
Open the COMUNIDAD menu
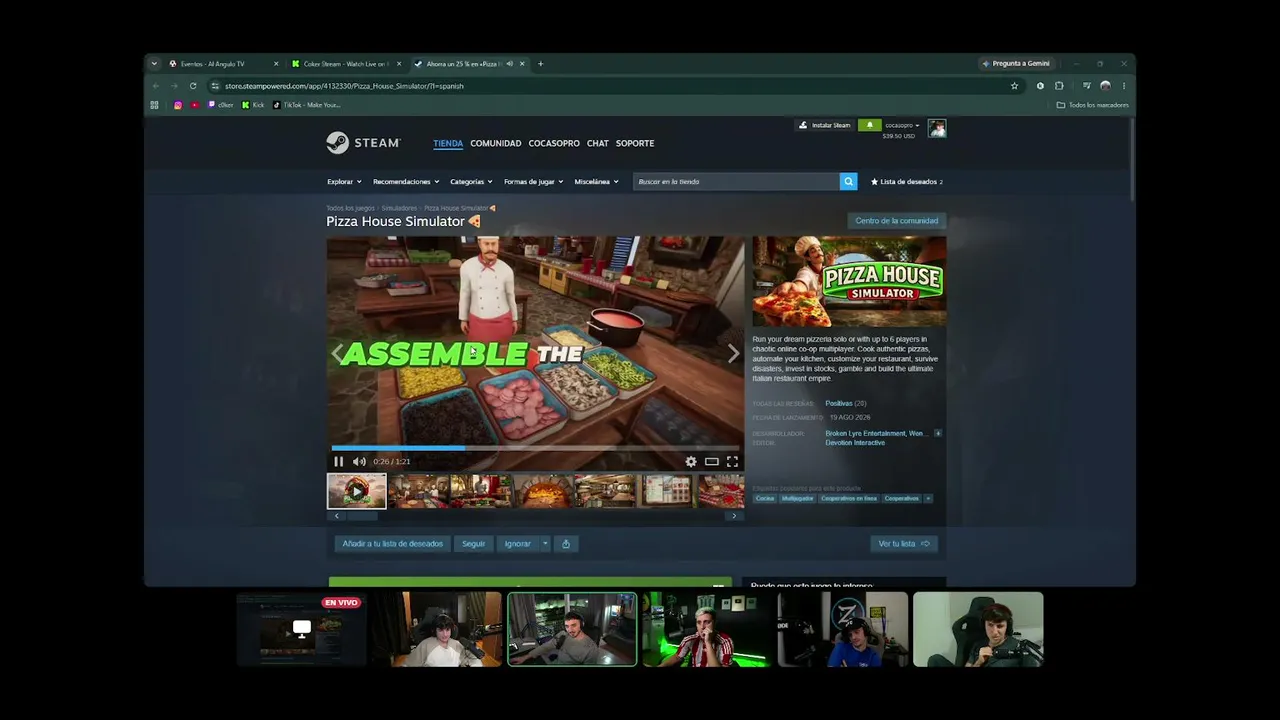point(496,143)
